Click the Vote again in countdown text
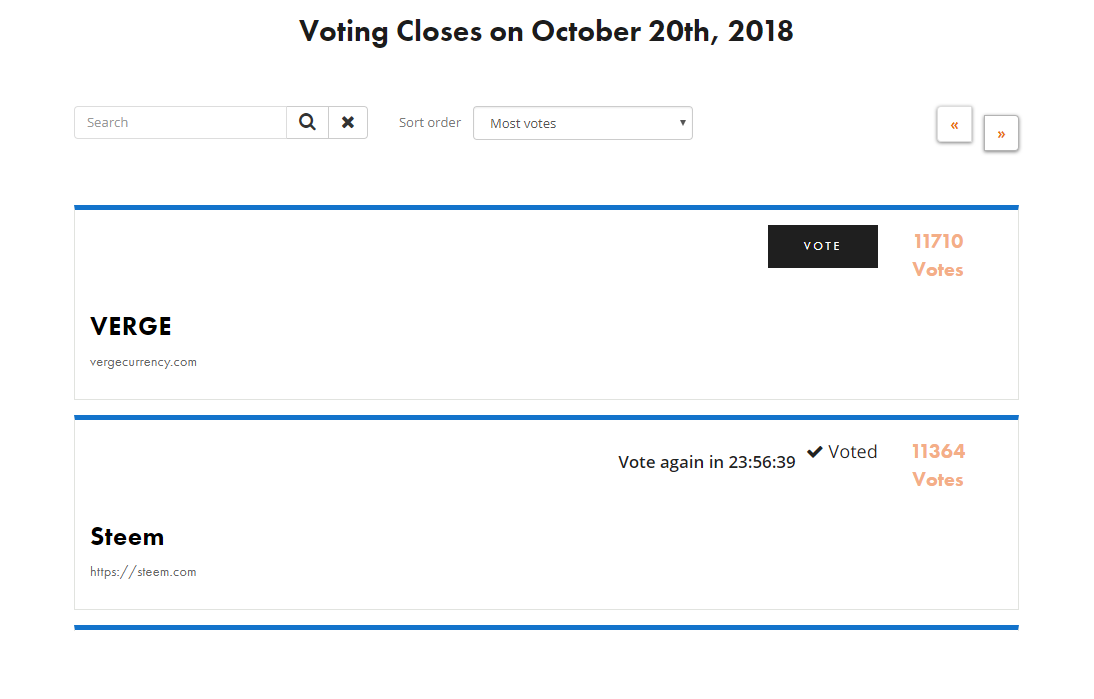 point(707,462)
